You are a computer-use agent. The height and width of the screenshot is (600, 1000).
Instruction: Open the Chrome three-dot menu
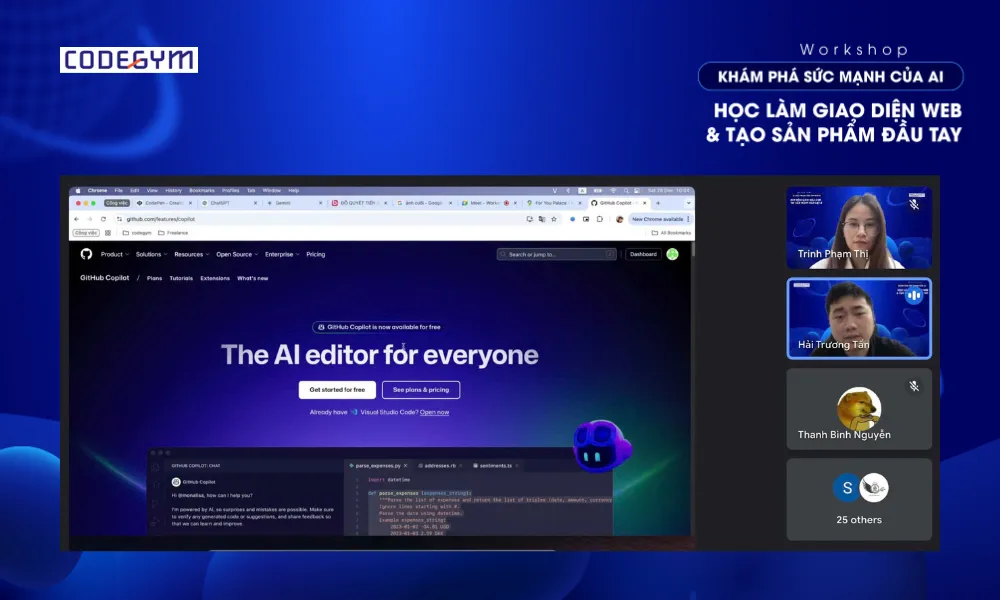[x=688, y=219]
